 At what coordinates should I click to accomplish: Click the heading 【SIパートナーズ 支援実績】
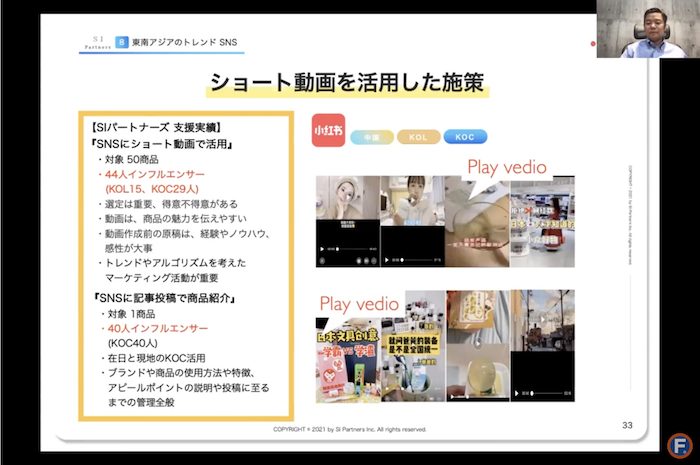156,128
